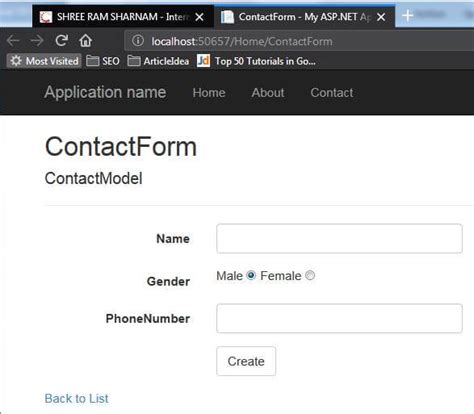The image size is (474, 414).
Task: Click the Create button
Action: (246, 361)
